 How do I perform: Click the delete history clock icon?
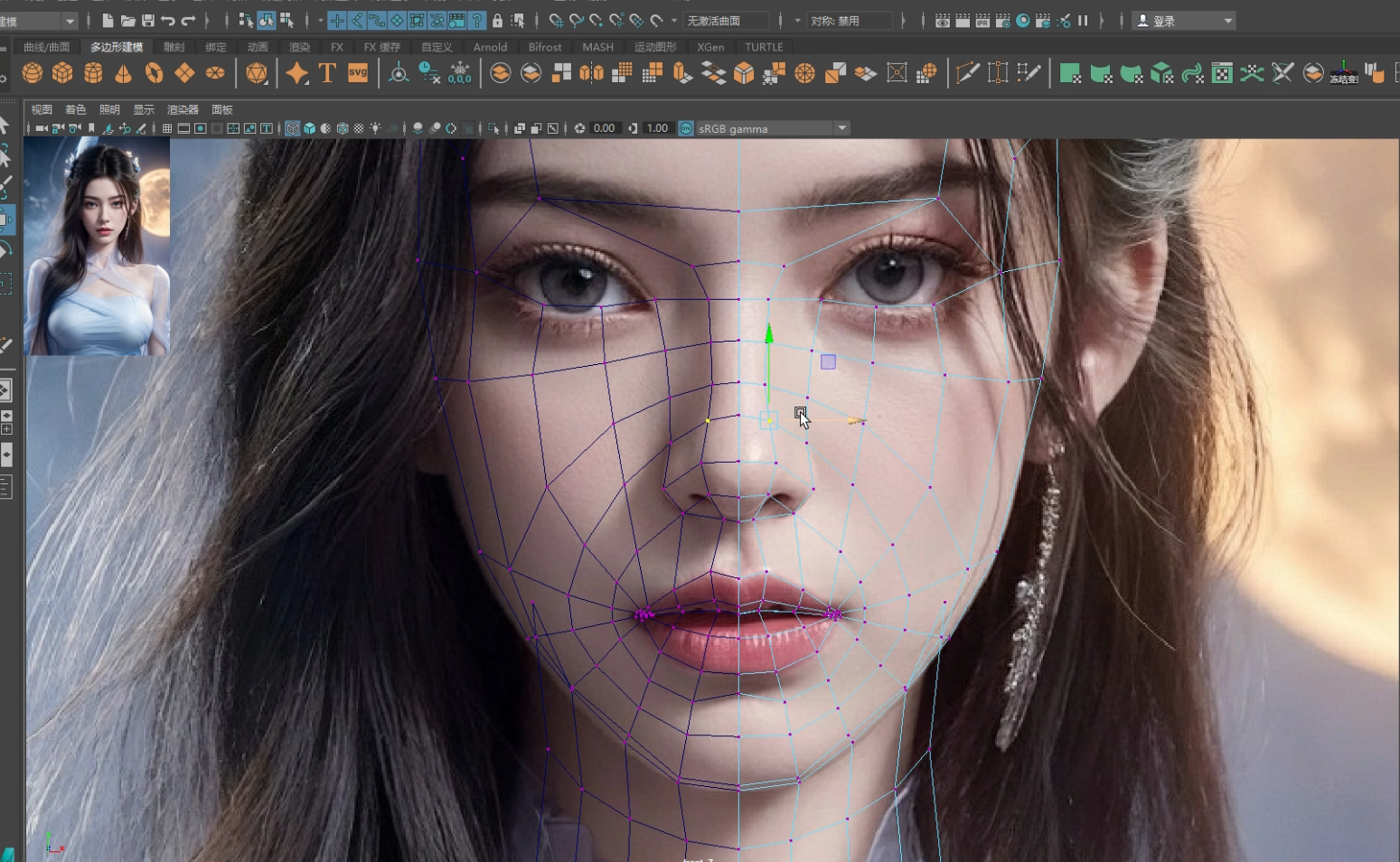(429, 73)
